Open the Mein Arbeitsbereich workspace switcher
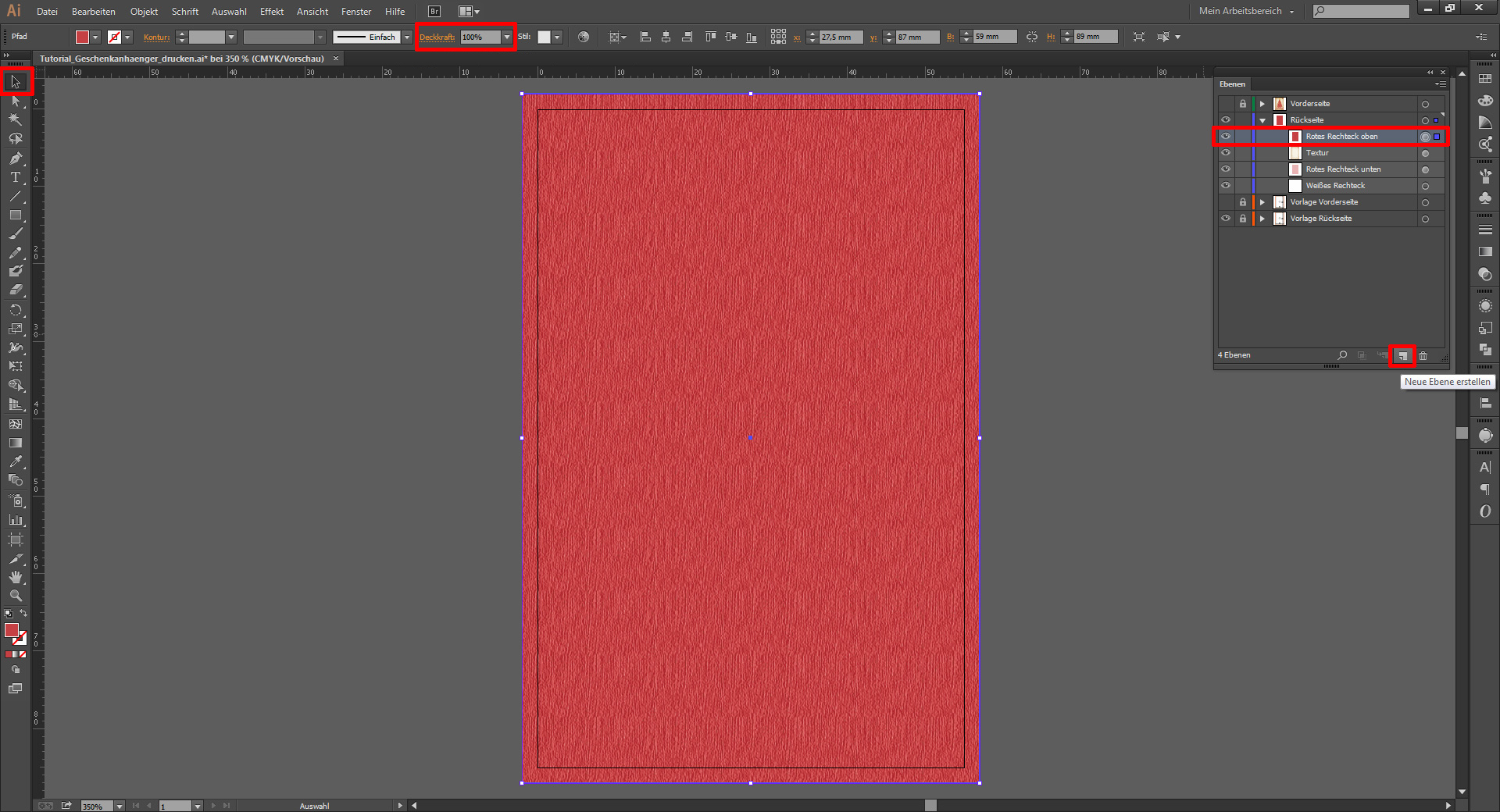 [1246, 12]
